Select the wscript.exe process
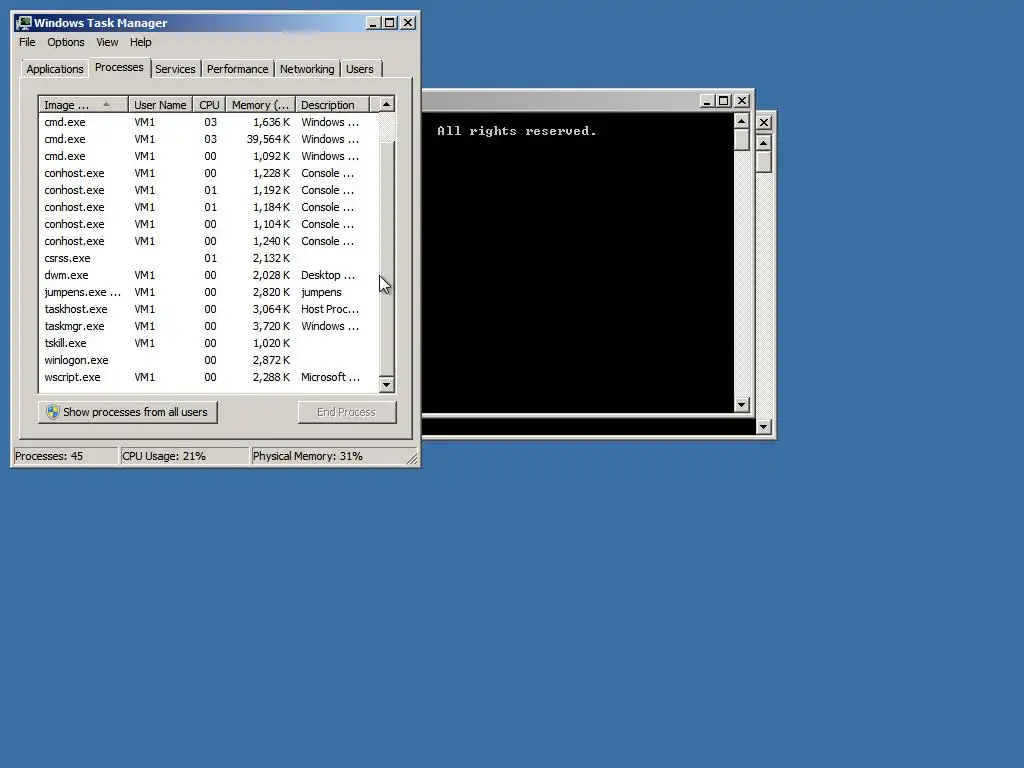The width and height of the screenshot is (1024, 768). coord(208,377)
